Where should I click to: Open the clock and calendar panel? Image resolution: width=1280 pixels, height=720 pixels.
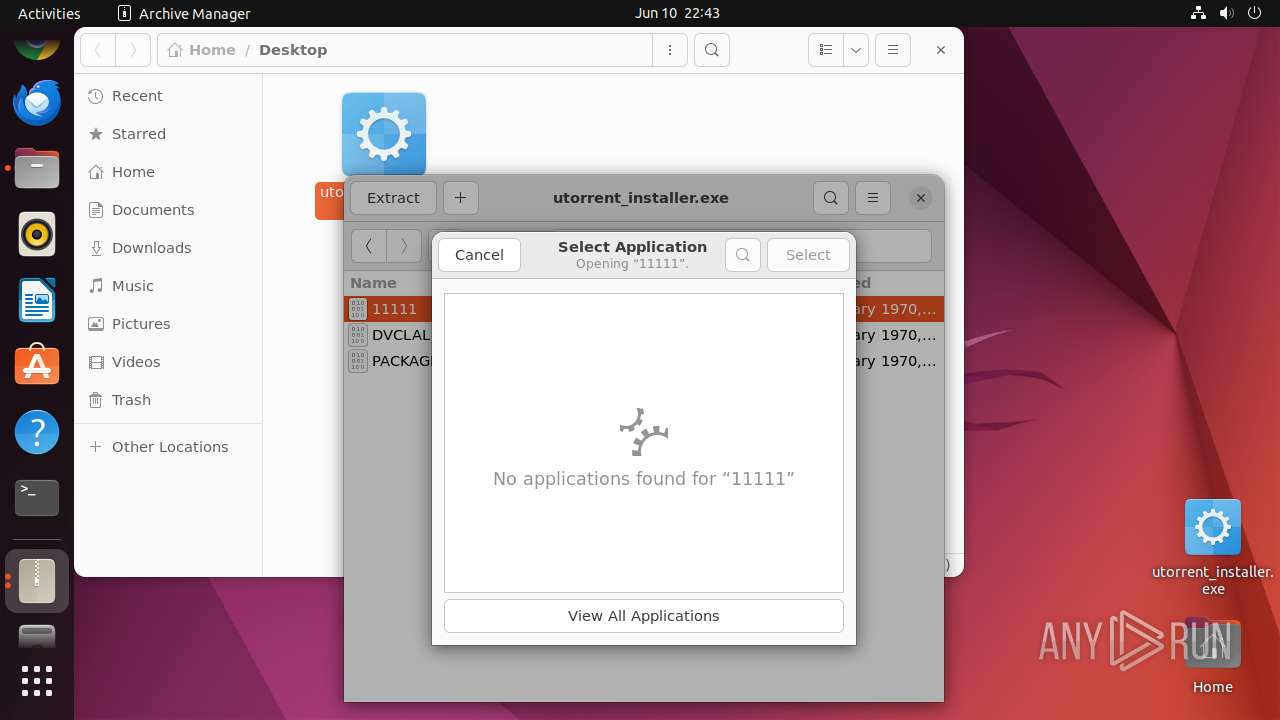[677, 13]
